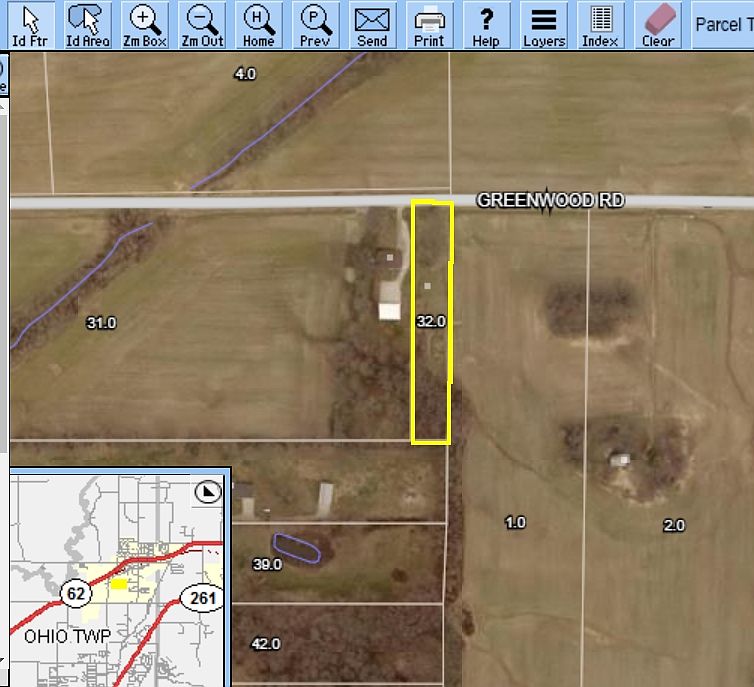
Task: Click the OHIO TWP label in overview
Action: pyautogui.click(x=67, y=637)
